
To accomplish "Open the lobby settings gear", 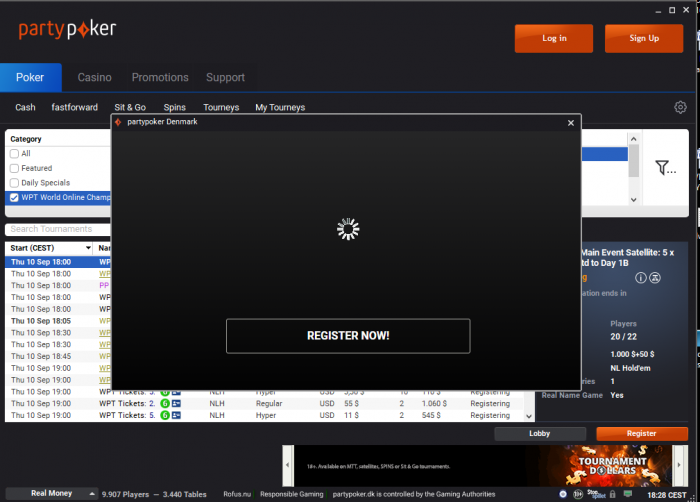I will pos(680,107).
